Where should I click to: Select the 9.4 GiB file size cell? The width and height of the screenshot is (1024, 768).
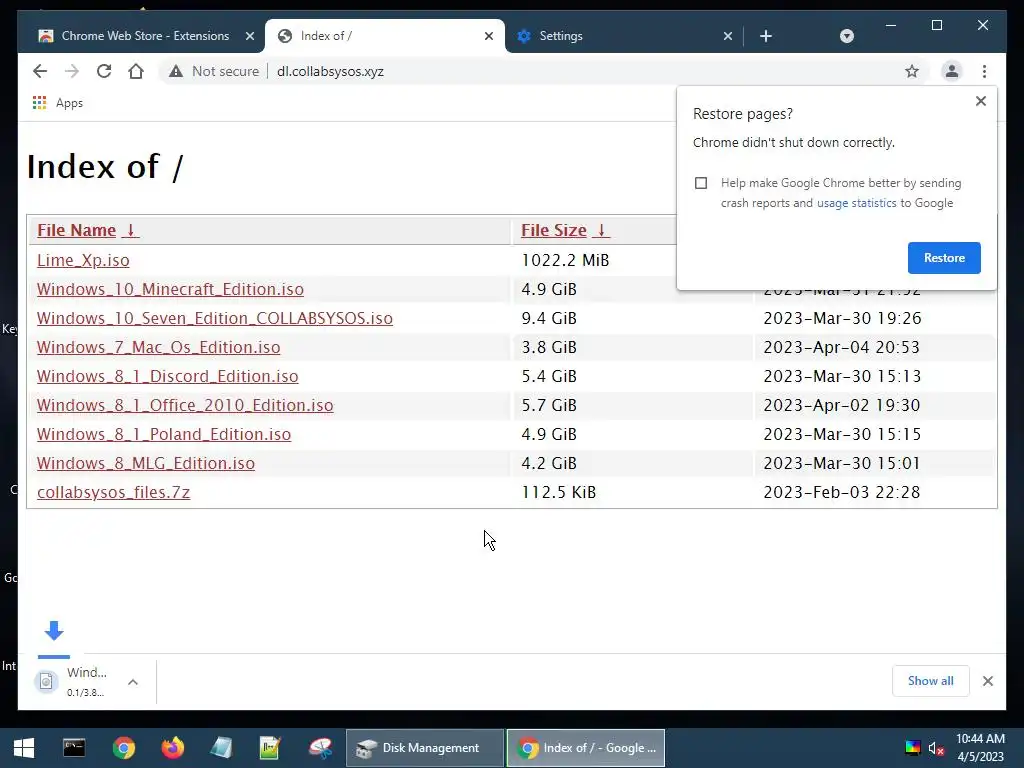coord(549,318)
